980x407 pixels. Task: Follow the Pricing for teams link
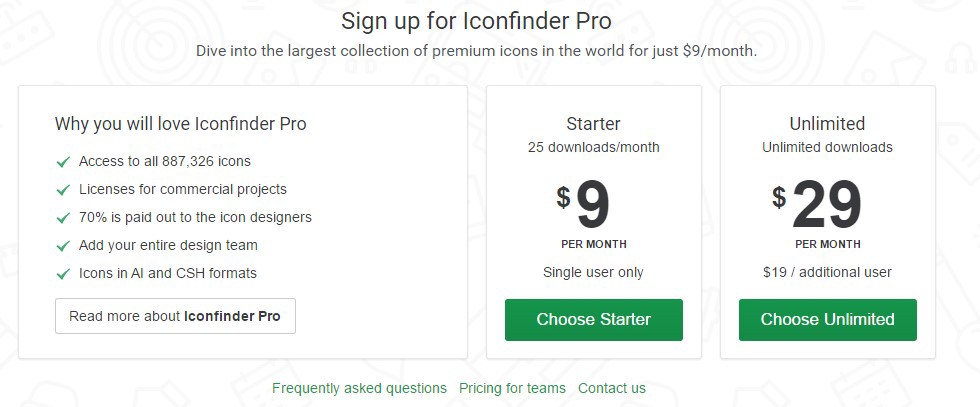pos(512,388)
